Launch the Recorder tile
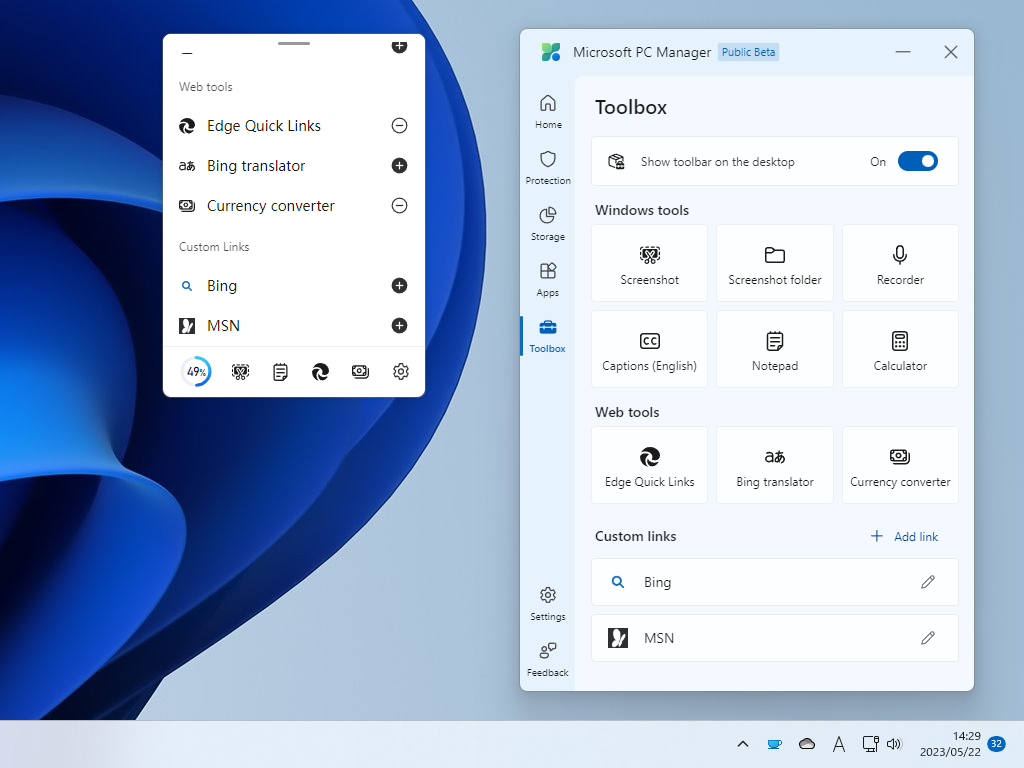 pyautogui.click(x=900, y=263)
